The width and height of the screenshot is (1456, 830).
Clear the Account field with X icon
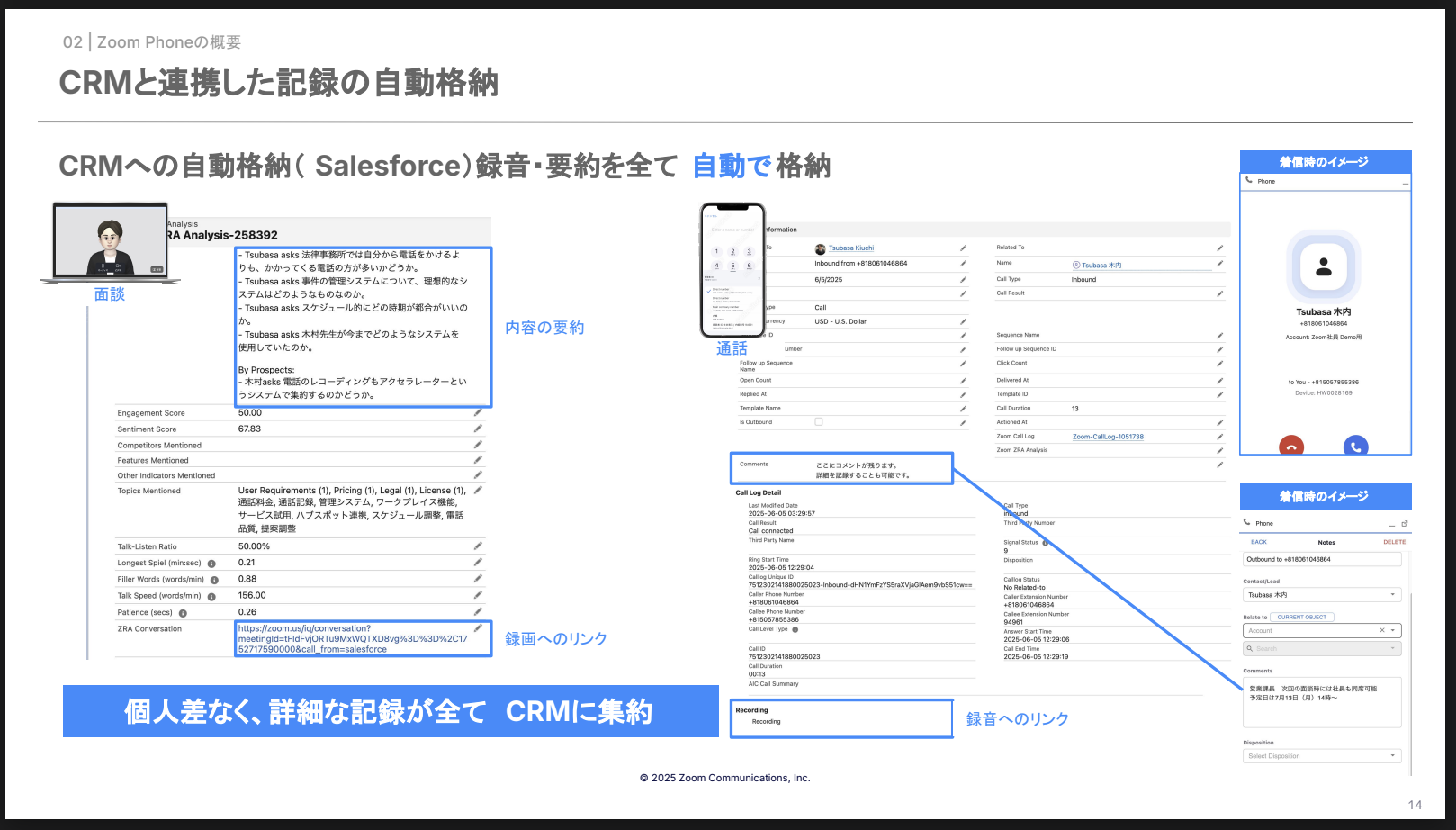pos(1382,630)
